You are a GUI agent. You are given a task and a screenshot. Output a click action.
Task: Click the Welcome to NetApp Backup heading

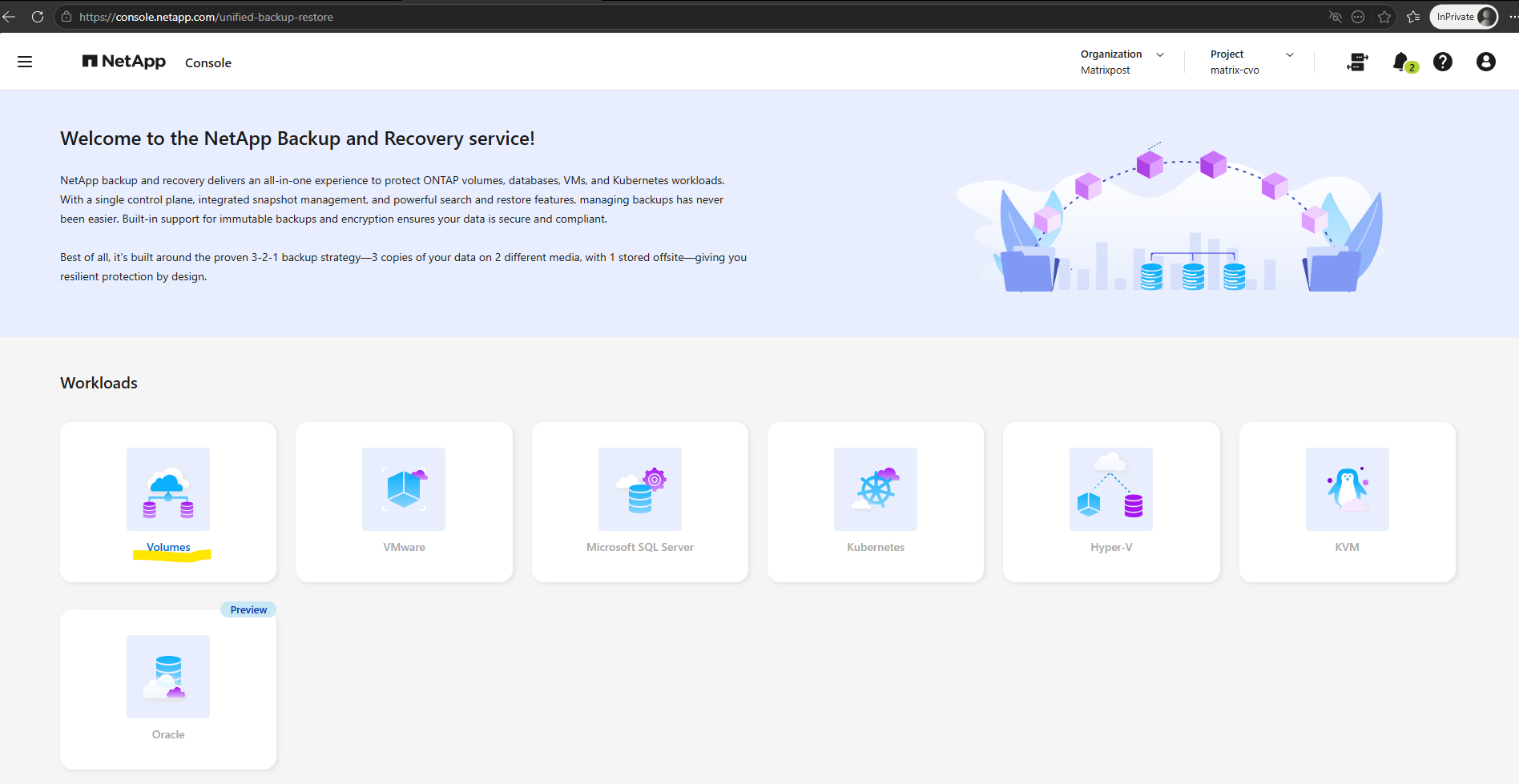[297, 139]
